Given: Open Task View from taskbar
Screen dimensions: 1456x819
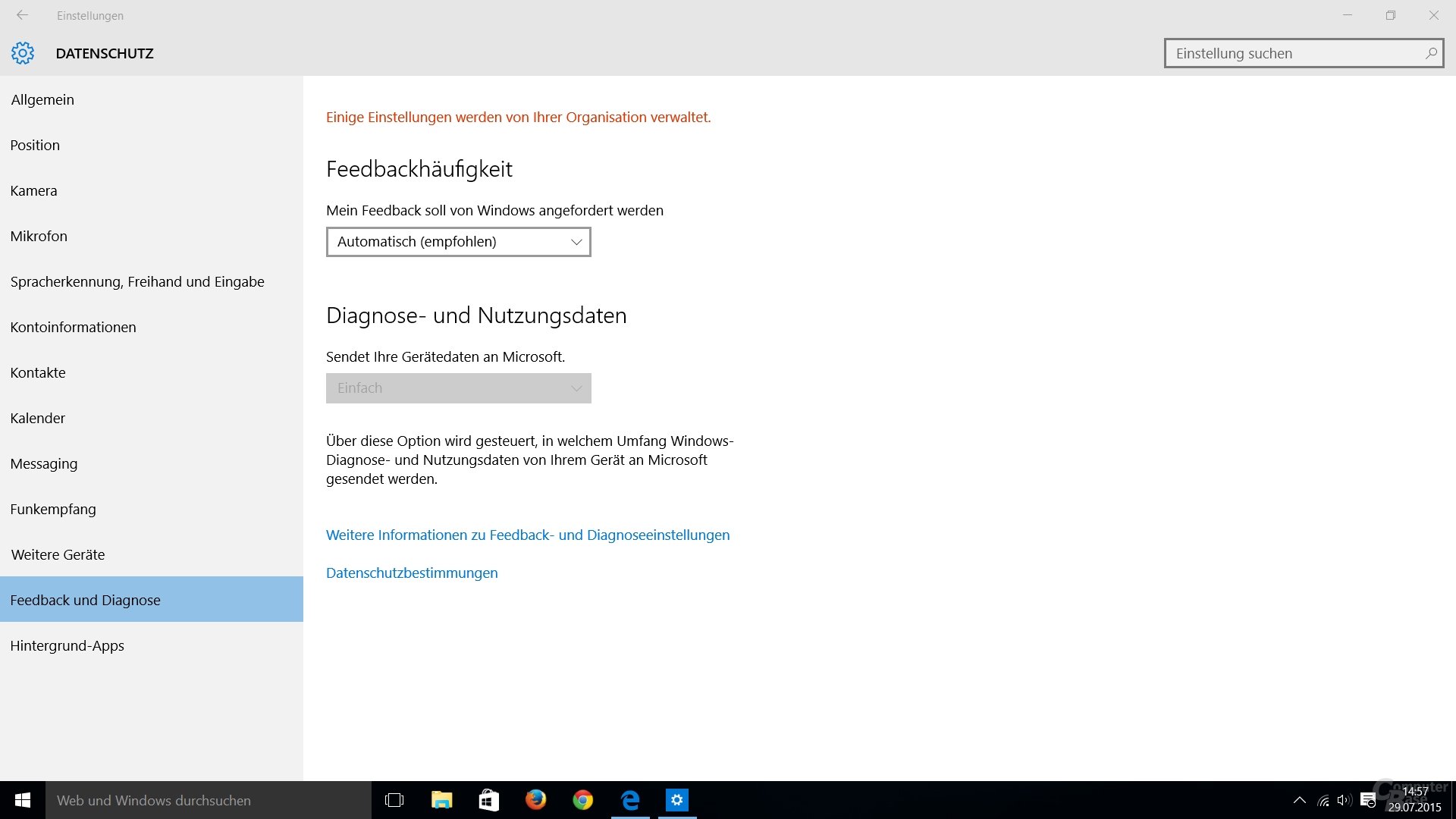Looking at the screenshot, I should [x=394, y=800].
